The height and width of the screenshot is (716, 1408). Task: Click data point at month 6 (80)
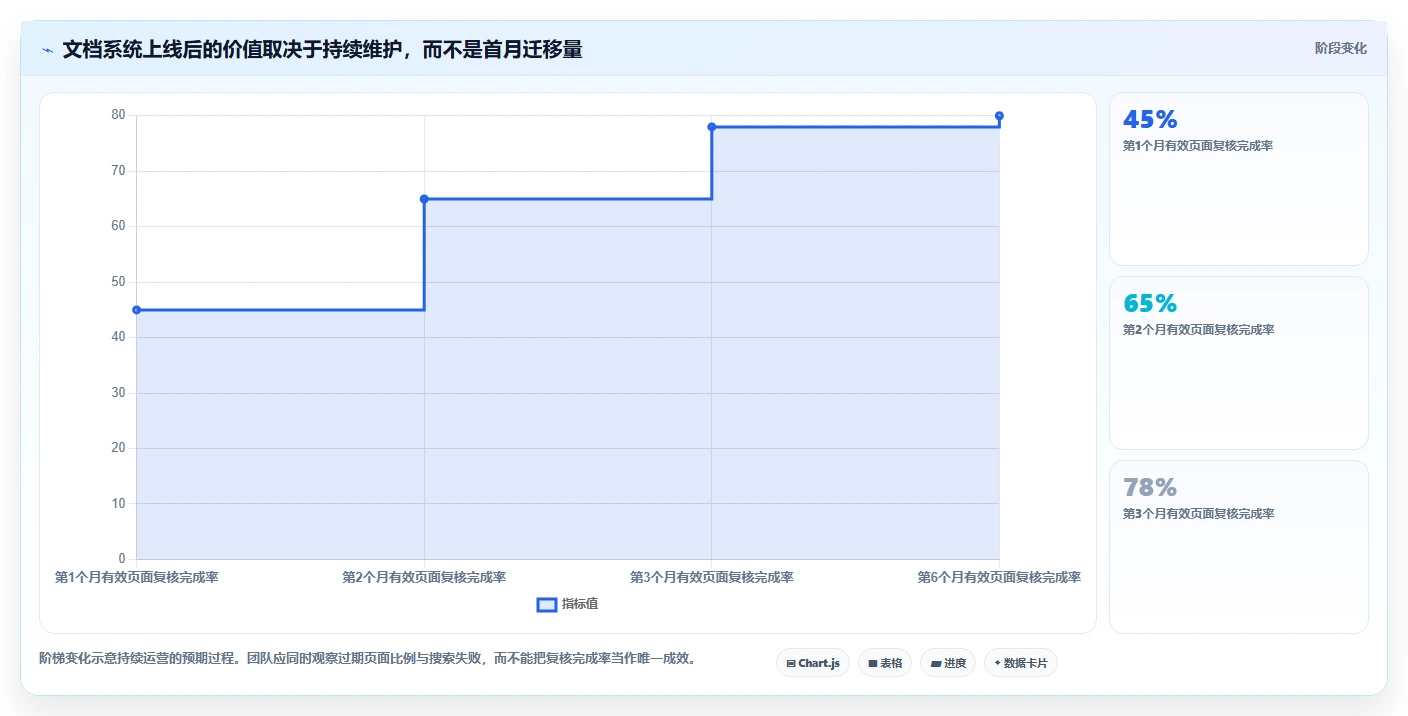(999, 116)
